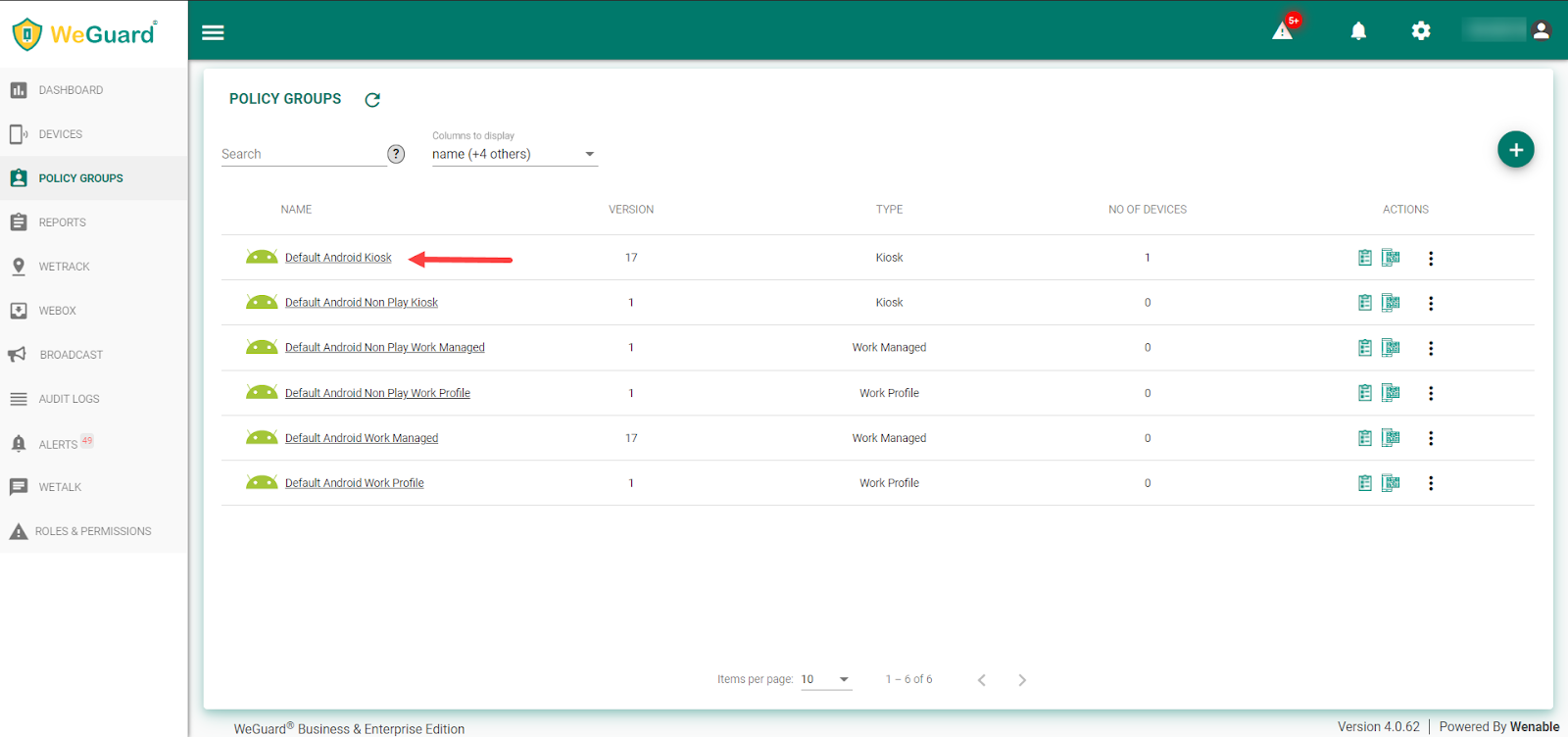Open more actions for Default Android Work Managed
Viewport: 1568px width, 737px height.
coord(1431,439)
